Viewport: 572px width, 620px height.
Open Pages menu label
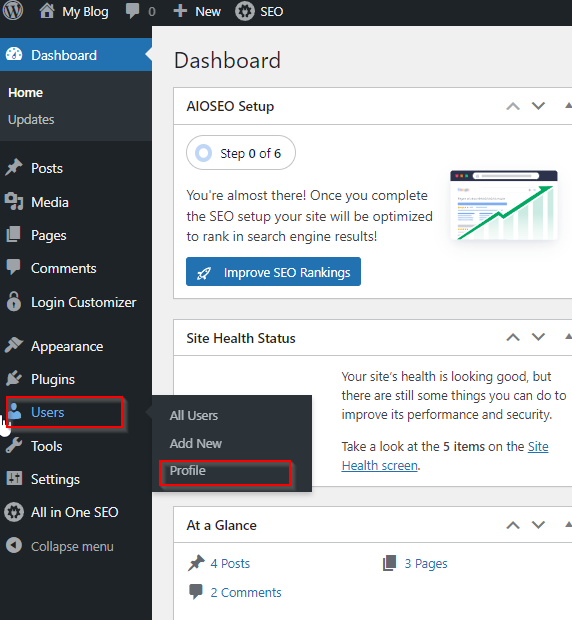[x=49, y=236]
